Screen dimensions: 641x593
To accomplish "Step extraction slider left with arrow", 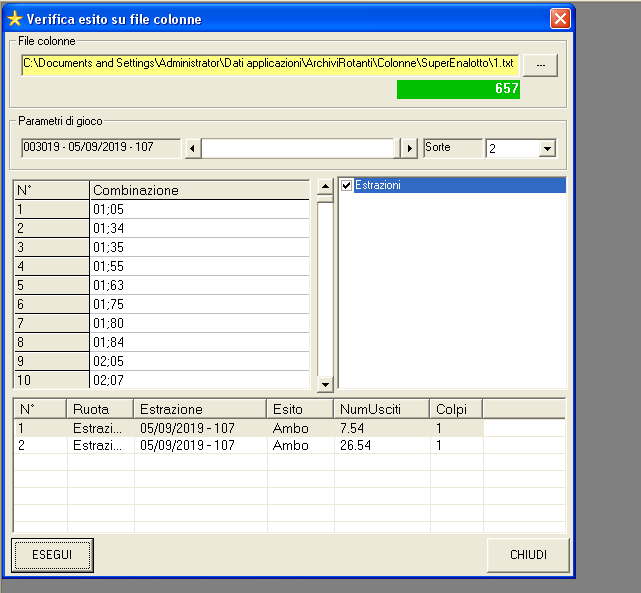I will point(193,148).
